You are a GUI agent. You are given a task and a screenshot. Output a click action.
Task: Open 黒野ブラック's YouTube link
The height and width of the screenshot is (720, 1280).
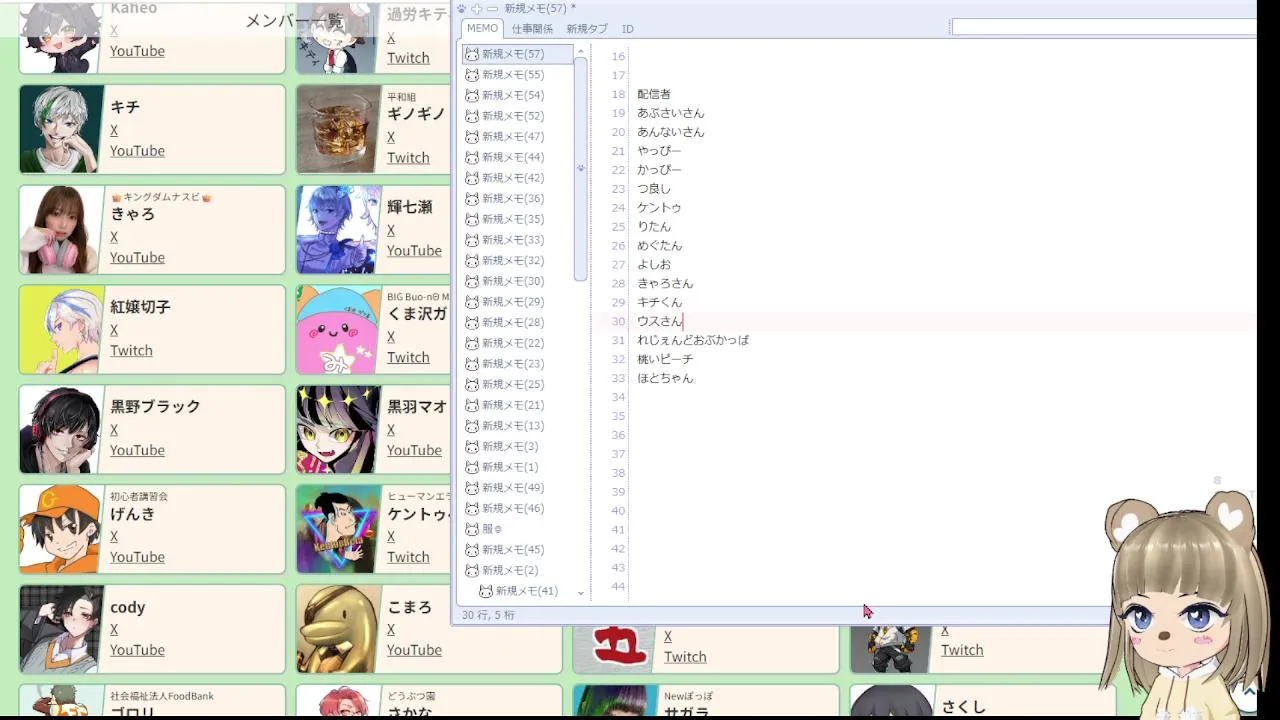137,451
